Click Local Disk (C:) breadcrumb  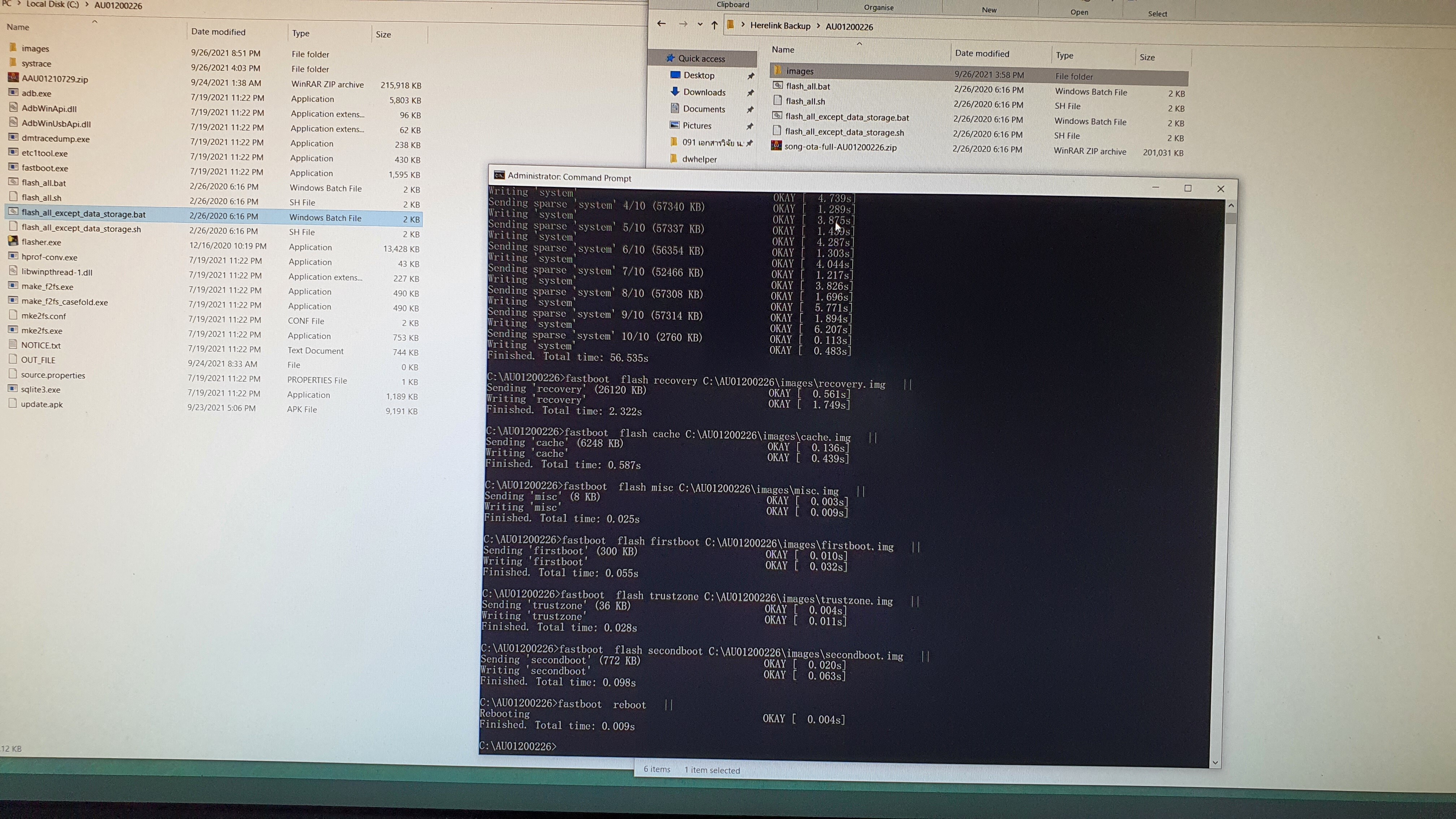(53, 4)
